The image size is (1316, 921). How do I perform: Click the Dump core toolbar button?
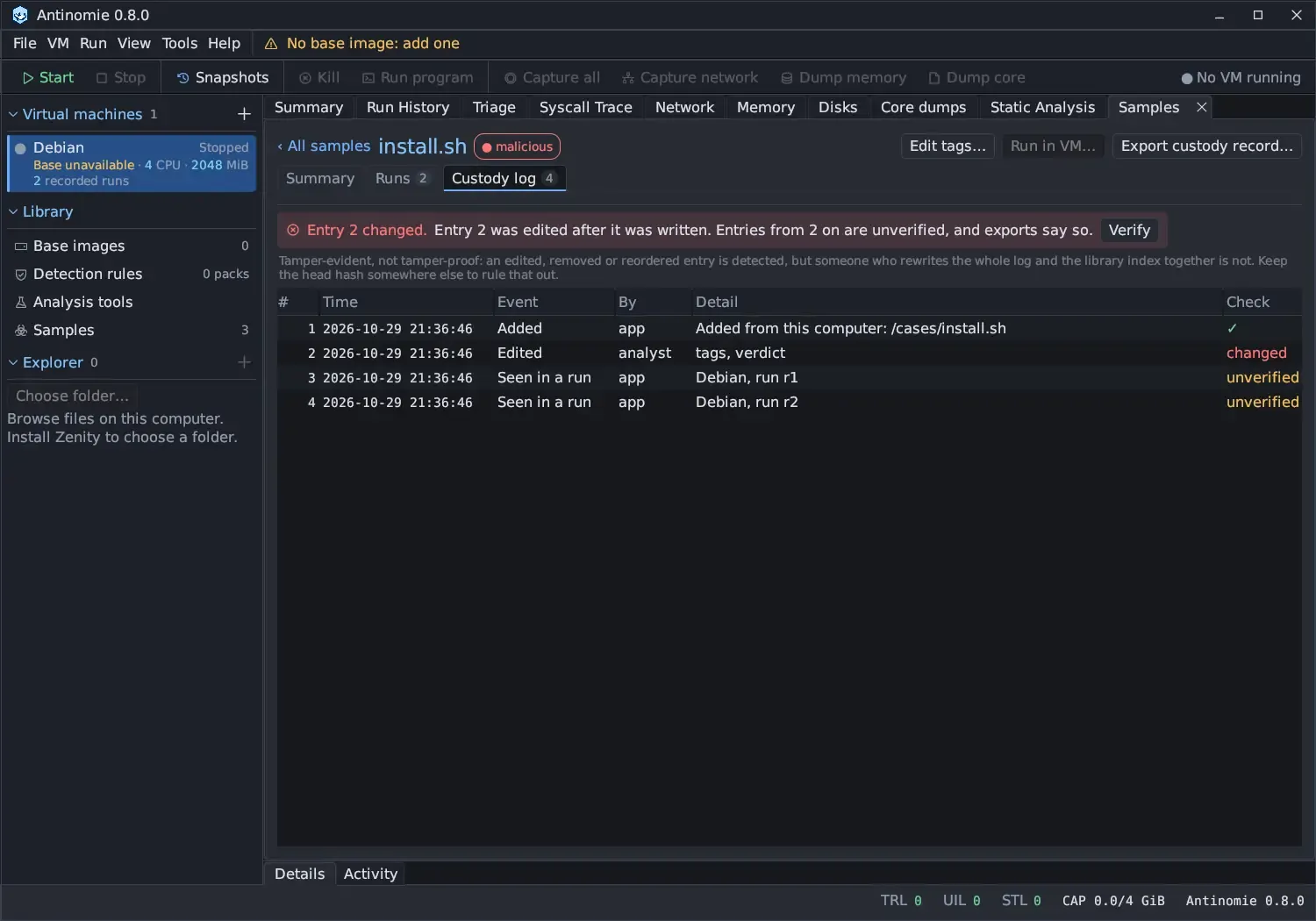click(x=976, y=77)
